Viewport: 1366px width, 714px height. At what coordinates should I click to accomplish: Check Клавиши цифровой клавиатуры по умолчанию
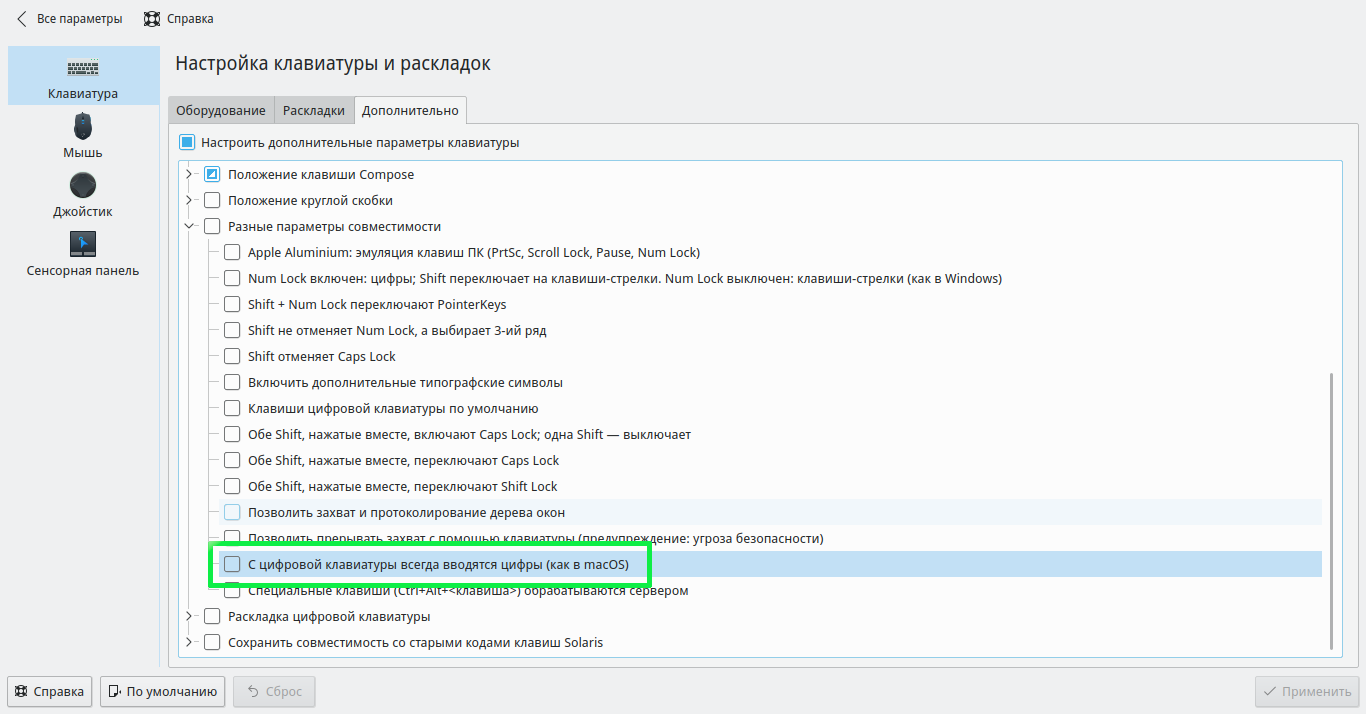[232, 409]
